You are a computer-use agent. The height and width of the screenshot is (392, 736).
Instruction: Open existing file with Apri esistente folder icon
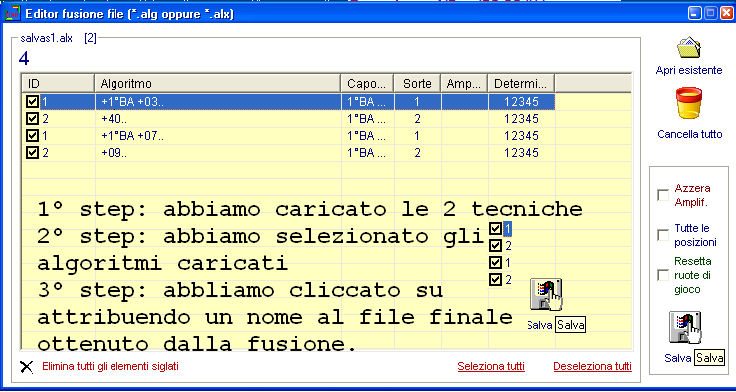(689, 47)
